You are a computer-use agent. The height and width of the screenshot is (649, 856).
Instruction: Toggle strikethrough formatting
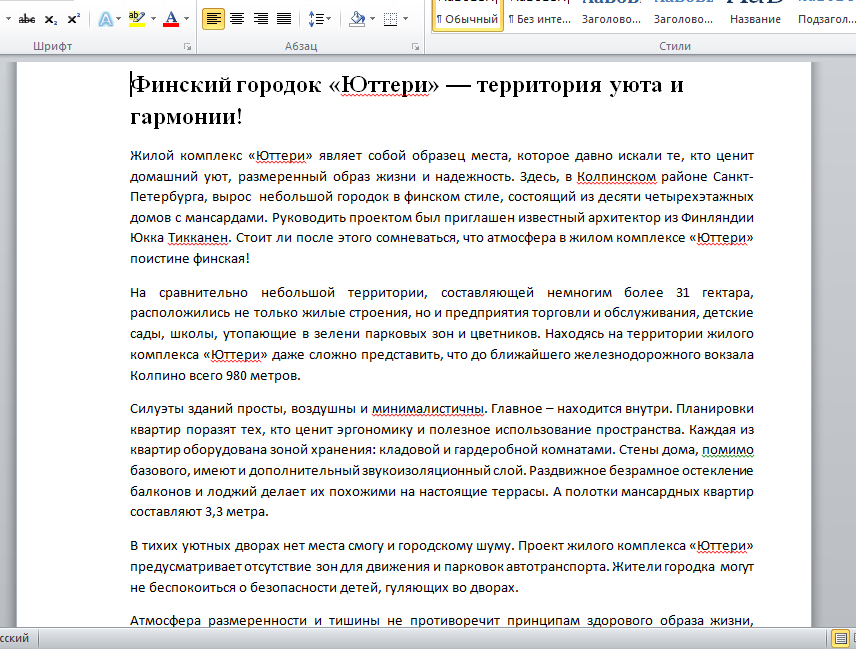click(26, 19)
